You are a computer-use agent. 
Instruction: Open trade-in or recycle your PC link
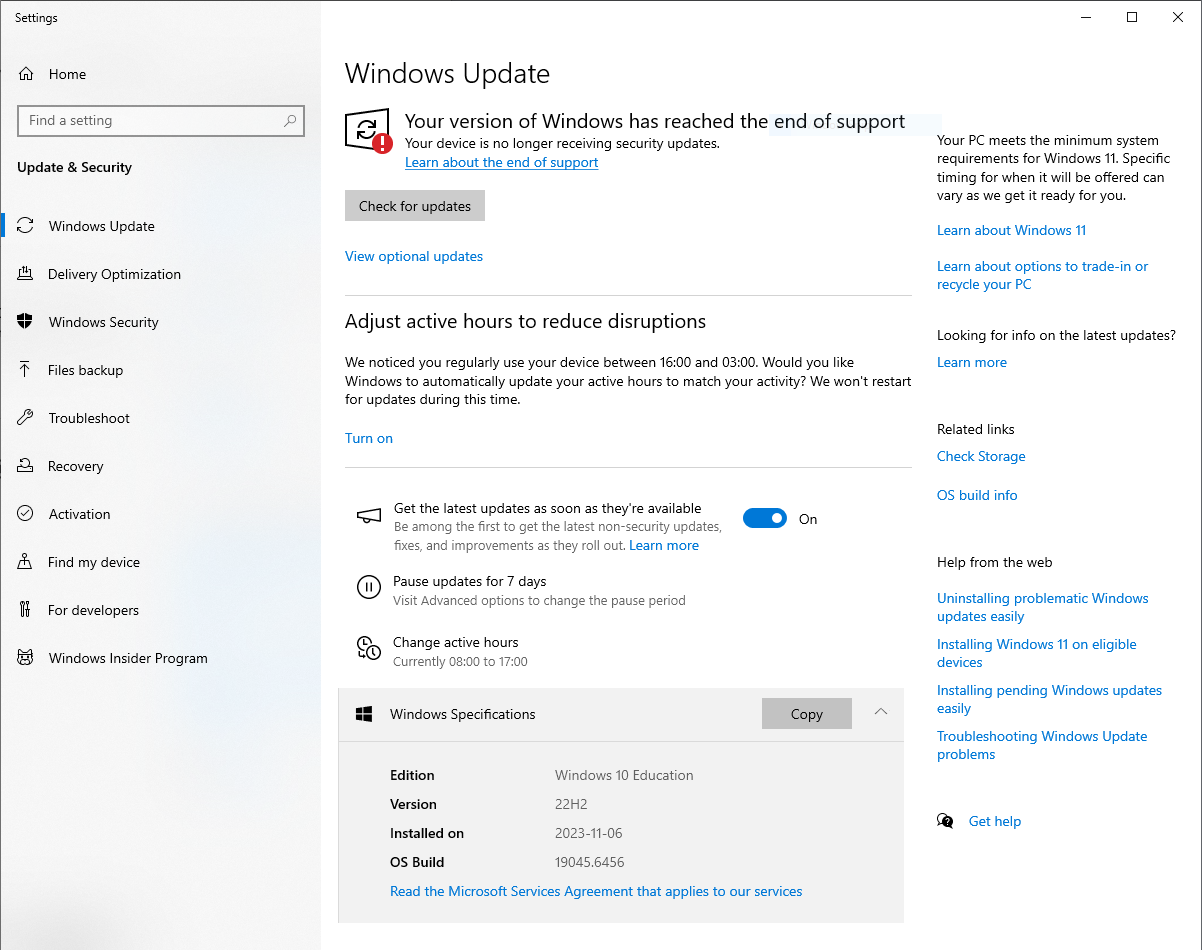click(x=1042, y=275)
